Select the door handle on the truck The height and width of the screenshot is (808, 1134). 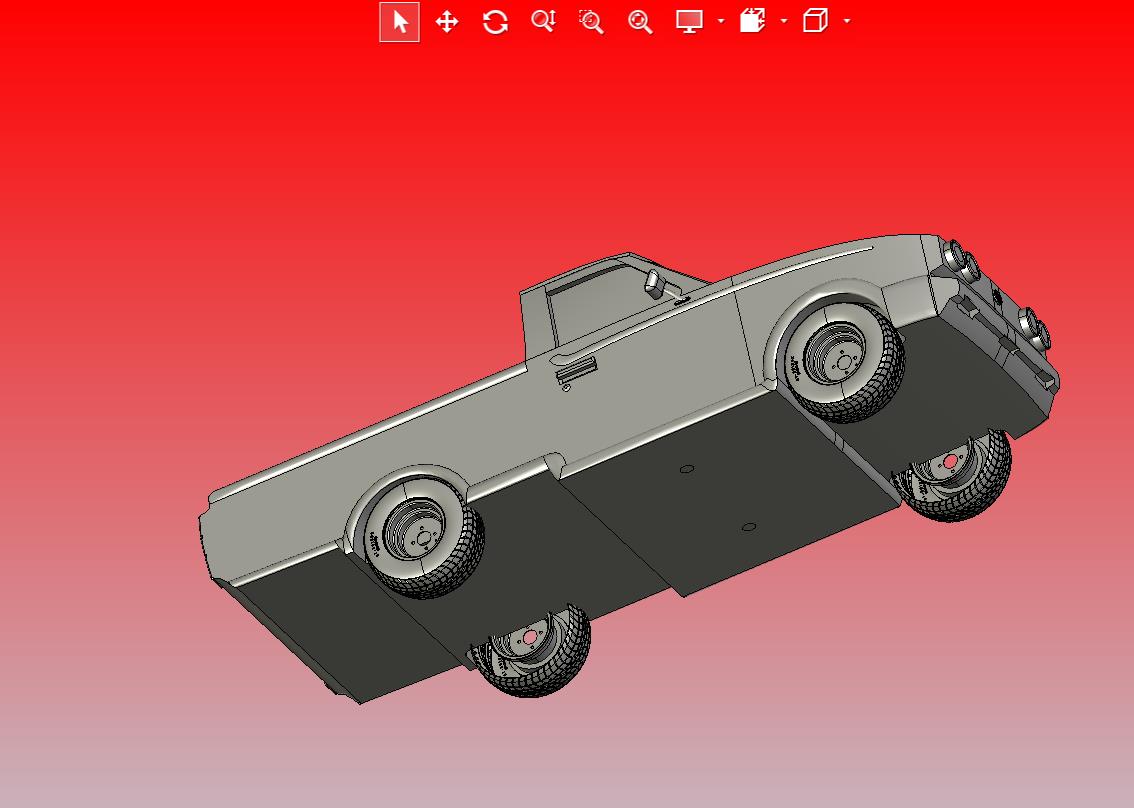tap(576, 370)
